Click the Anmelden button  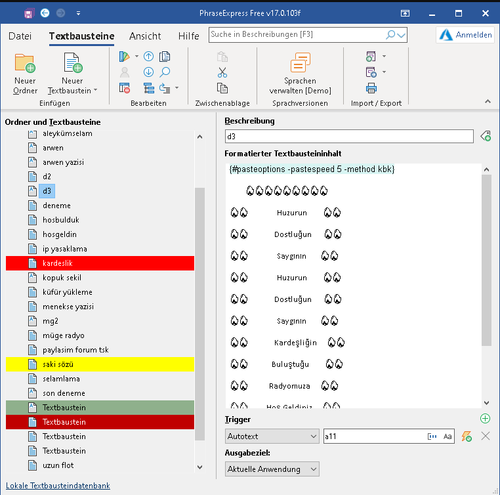coord(466,35)
